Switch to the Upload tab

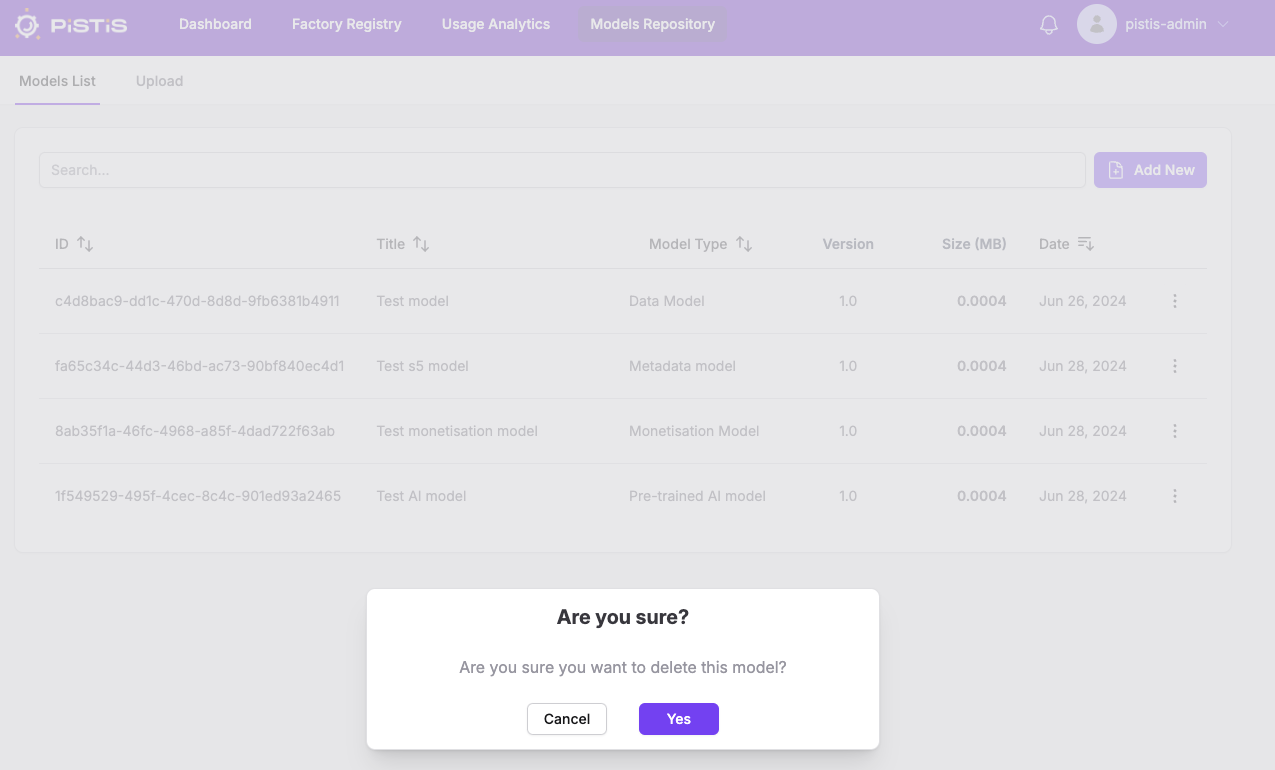(160, 81)
